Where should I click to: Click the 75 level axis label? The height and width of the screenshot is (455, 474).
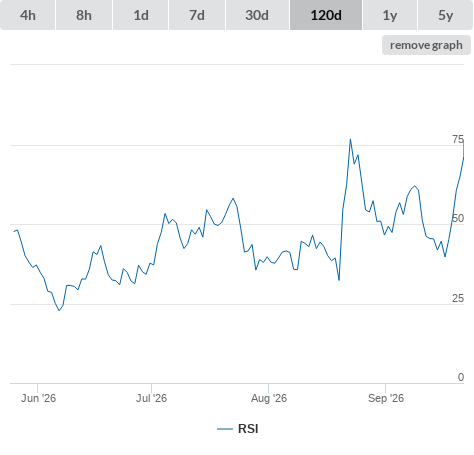coord(458,139)
